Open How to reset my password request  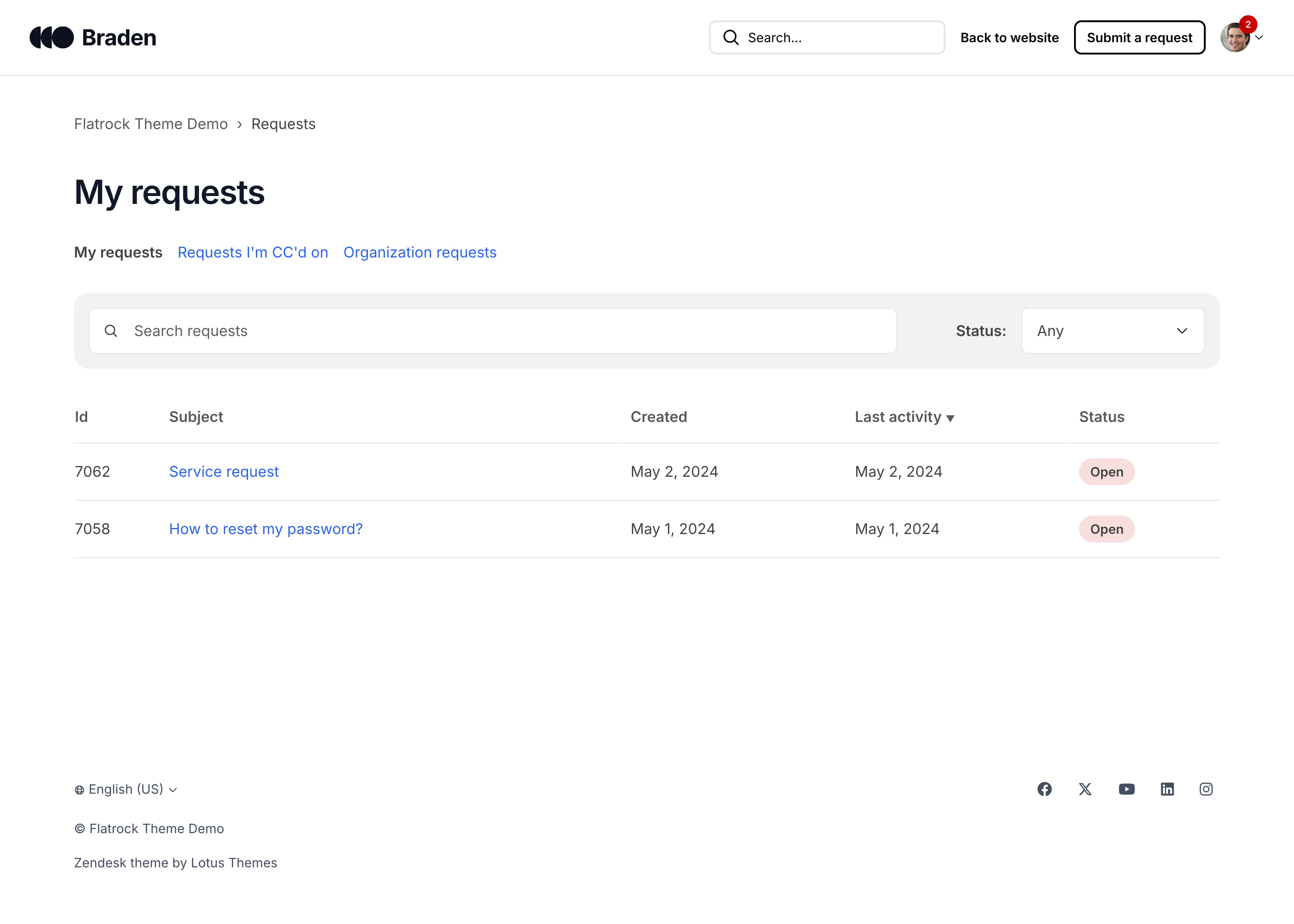(266, 529)
